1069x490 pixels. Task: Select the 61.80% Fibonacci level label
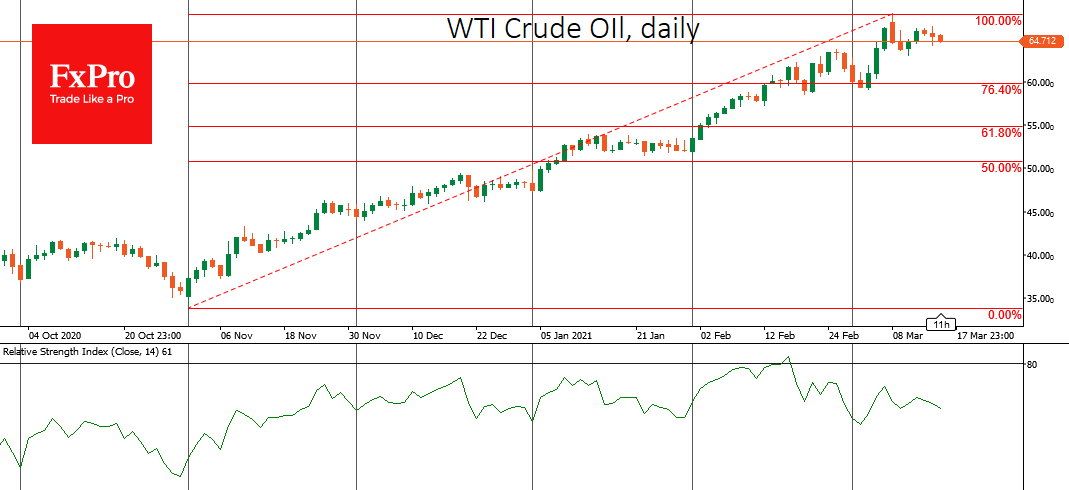point(1000,132)
